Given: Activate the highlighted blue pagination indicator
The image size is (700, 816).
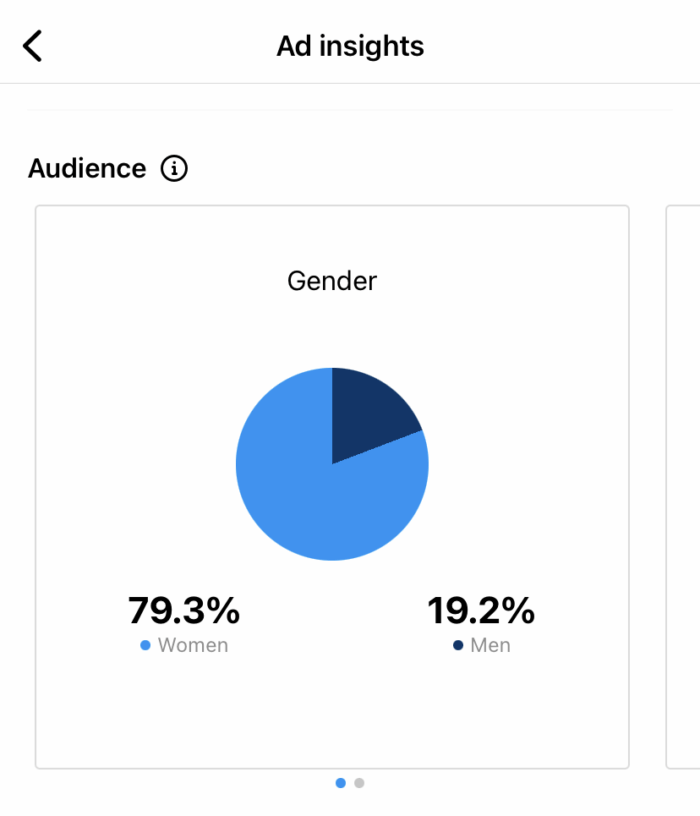Looking at the screenshot, I should click(x=341, y=783).
